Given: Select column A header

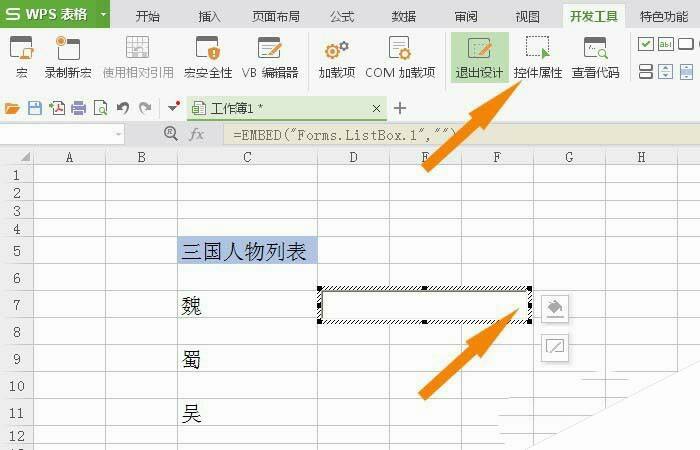Looking at the screenshot, I should coord(69,157).
